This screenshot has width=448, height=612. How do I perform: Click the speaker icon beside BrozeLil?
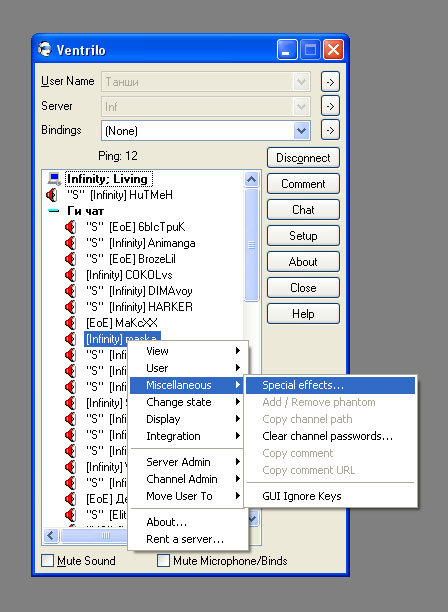70,259
